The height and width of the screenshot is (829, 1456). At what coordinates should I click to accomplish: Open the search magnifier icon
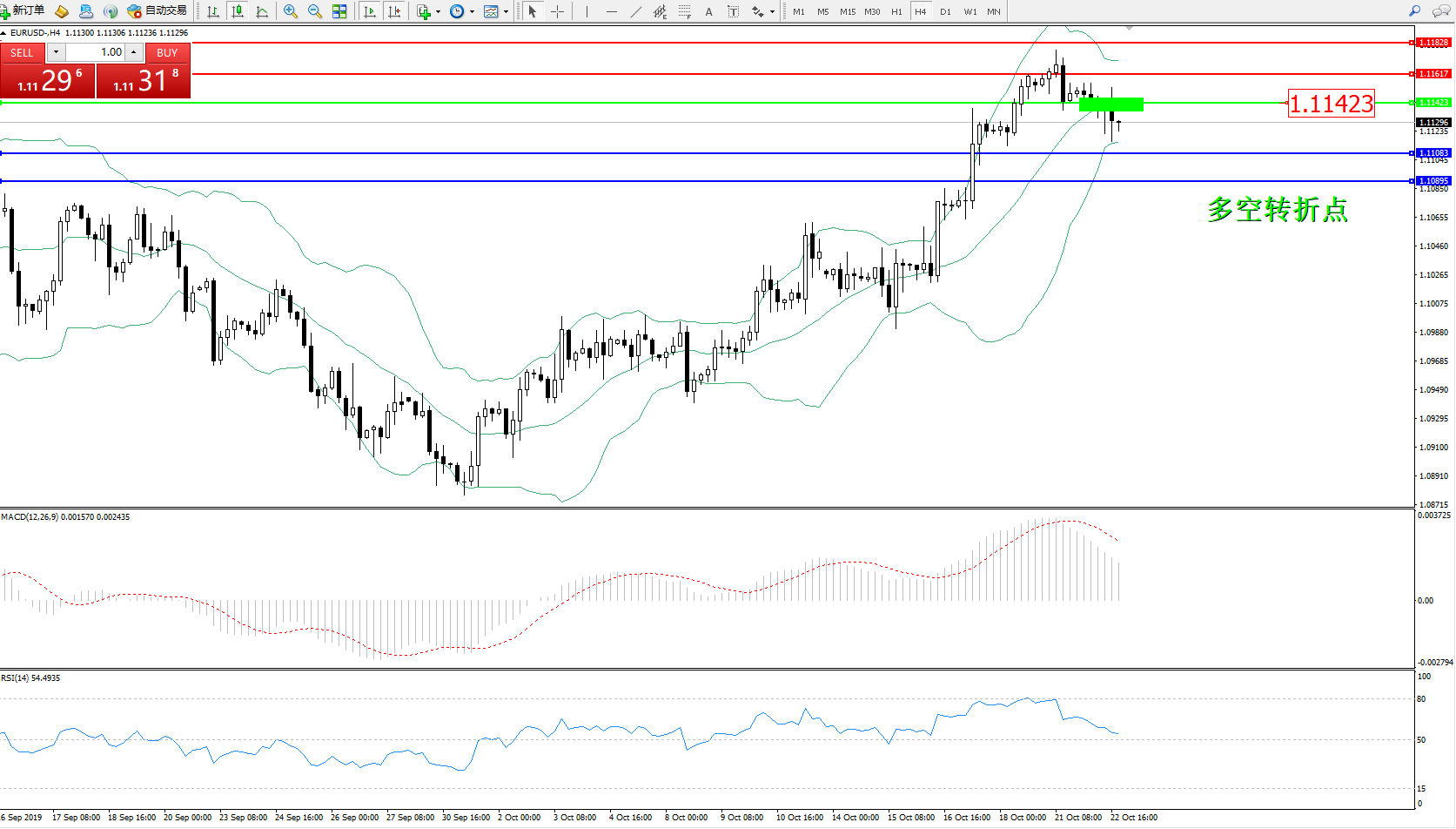[x=1414, y=11]
